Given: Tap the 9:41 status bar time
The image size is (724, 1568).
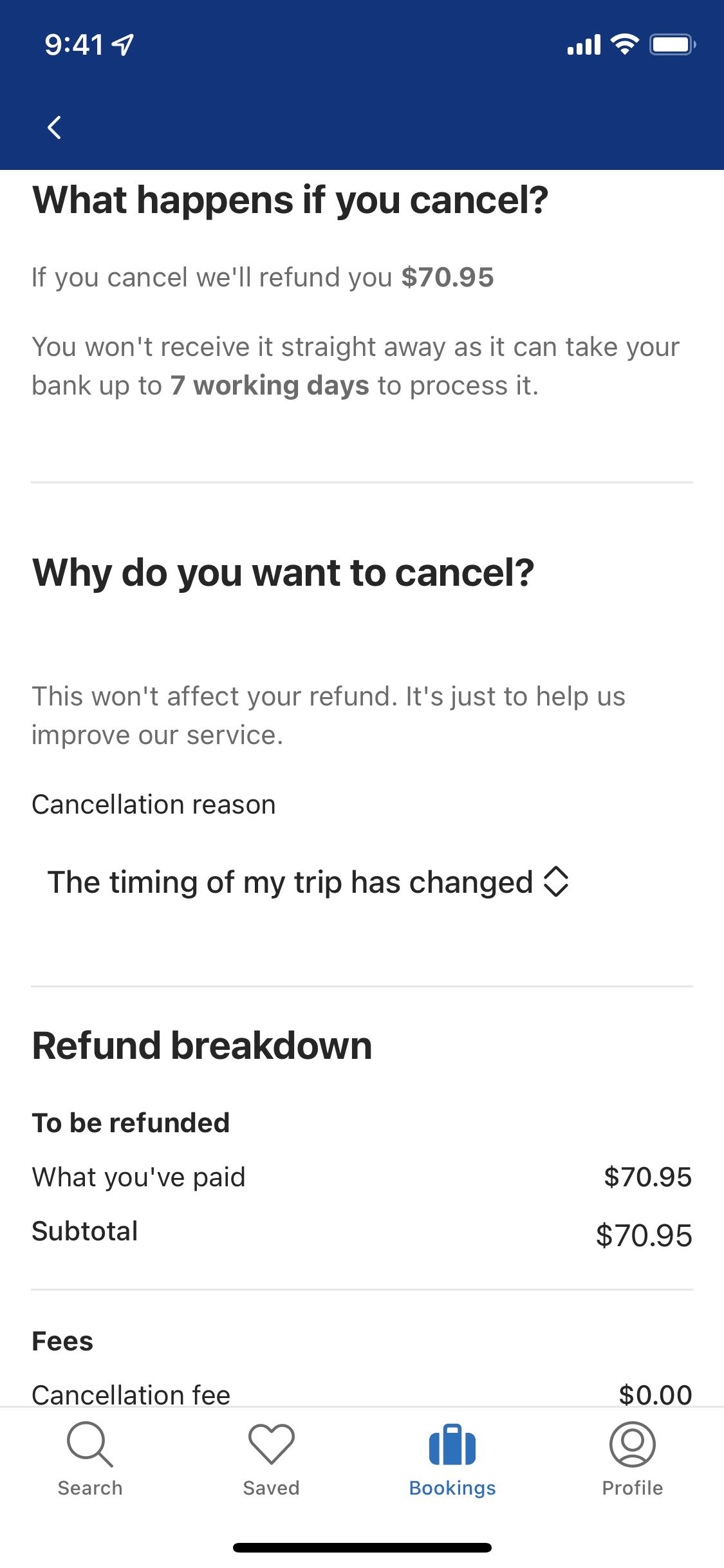Looking at the screenshot, I should pyautogui.click(x=74, y=44).
